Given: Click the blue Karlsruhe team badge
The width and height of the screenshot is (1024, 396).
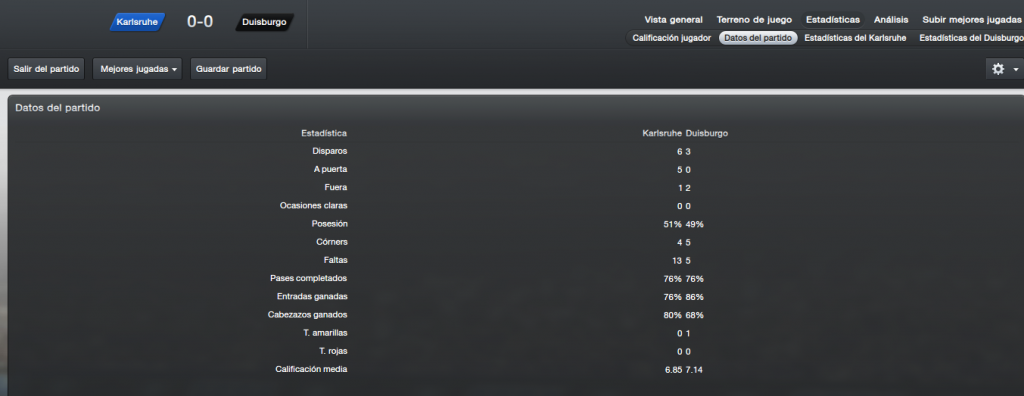Looking at the screenshot, I should coord(137,22).
